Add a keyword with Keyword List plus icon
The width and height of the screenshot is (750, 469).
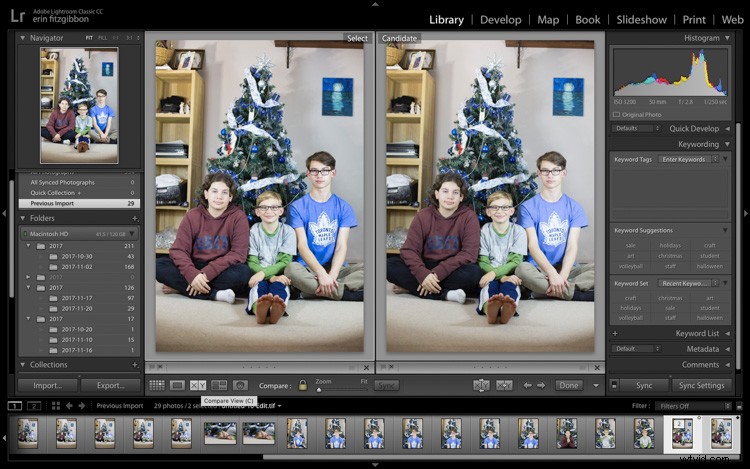[x=615, y=334]
